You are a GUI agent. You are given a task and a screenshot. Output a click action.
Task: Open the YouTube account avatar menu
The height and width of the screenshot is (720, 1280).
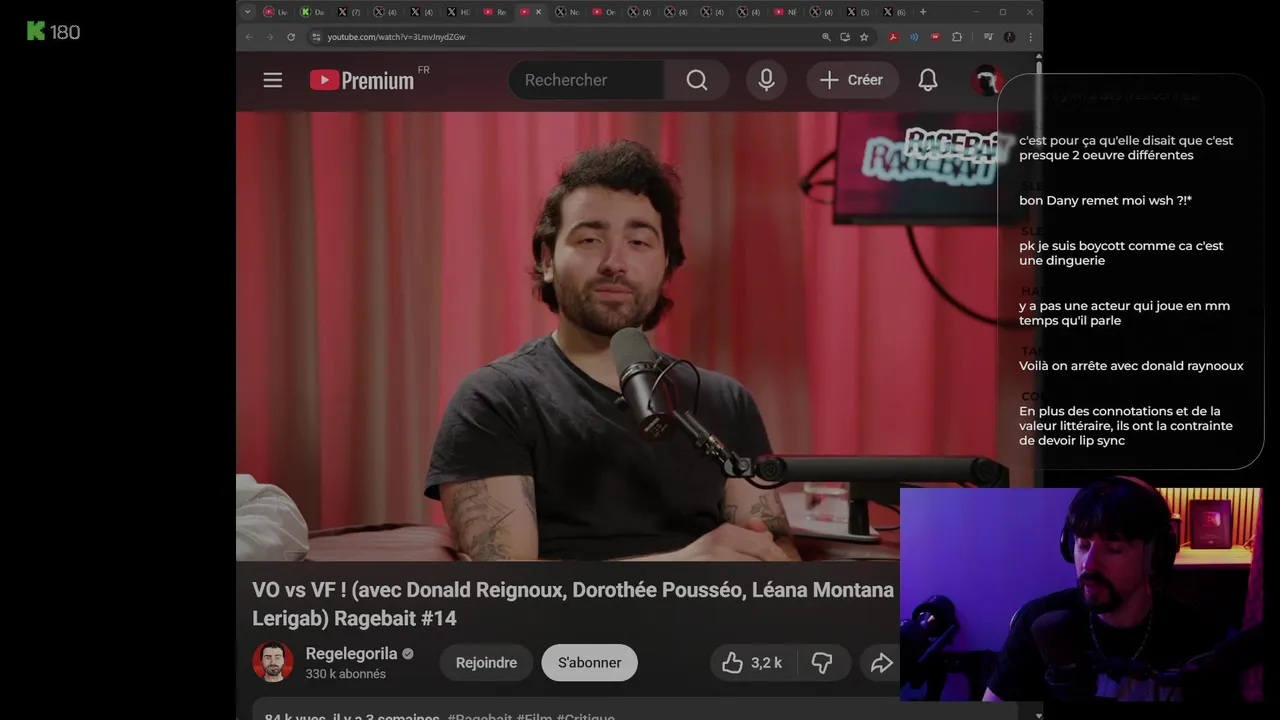(987, 80)
